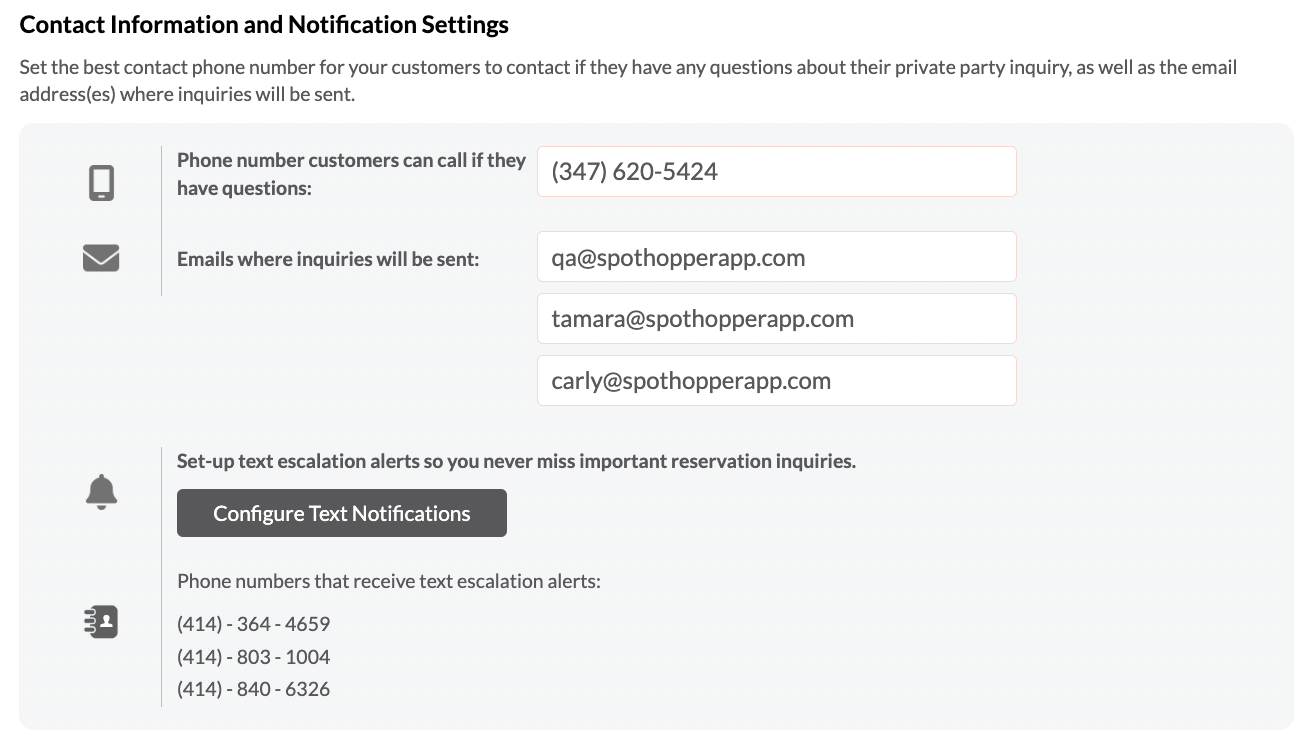
Task: Select the escalation number (414) - 364 - 4659
Action: (253, 624)
